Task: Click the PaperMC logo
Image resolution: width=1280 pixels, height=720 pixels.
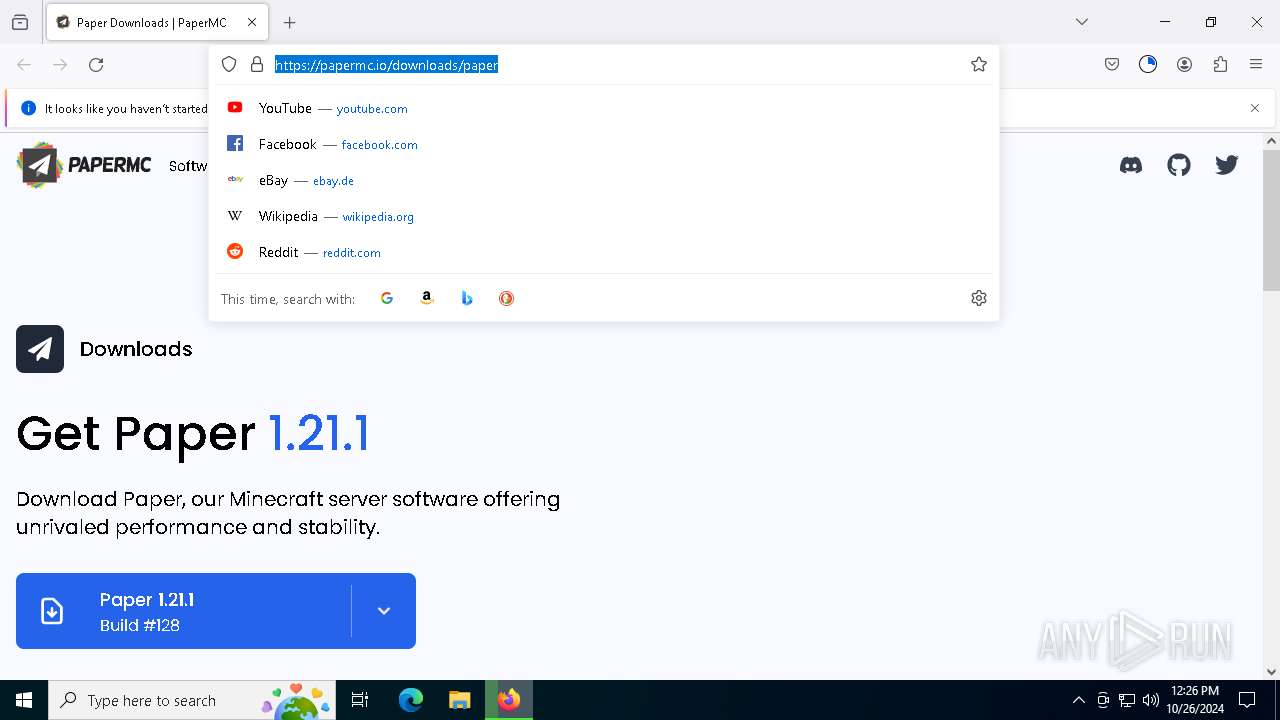Action: 84,165
